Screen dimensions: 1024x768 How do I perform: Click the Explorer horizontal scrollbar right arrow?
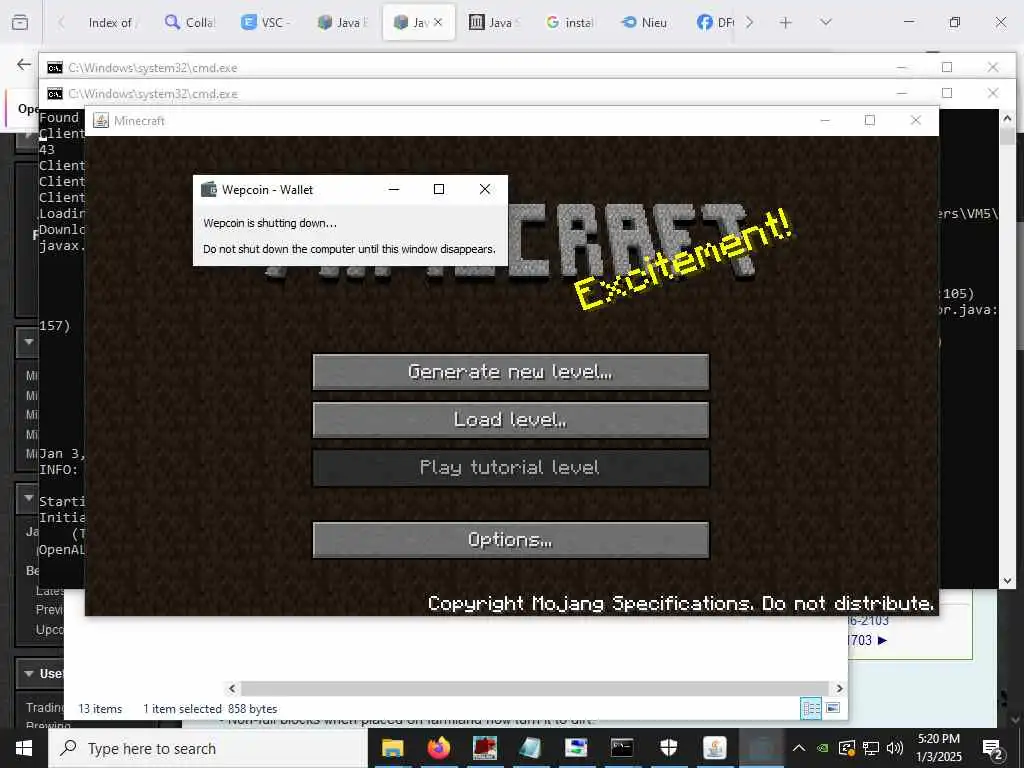[x=840, y=688]
